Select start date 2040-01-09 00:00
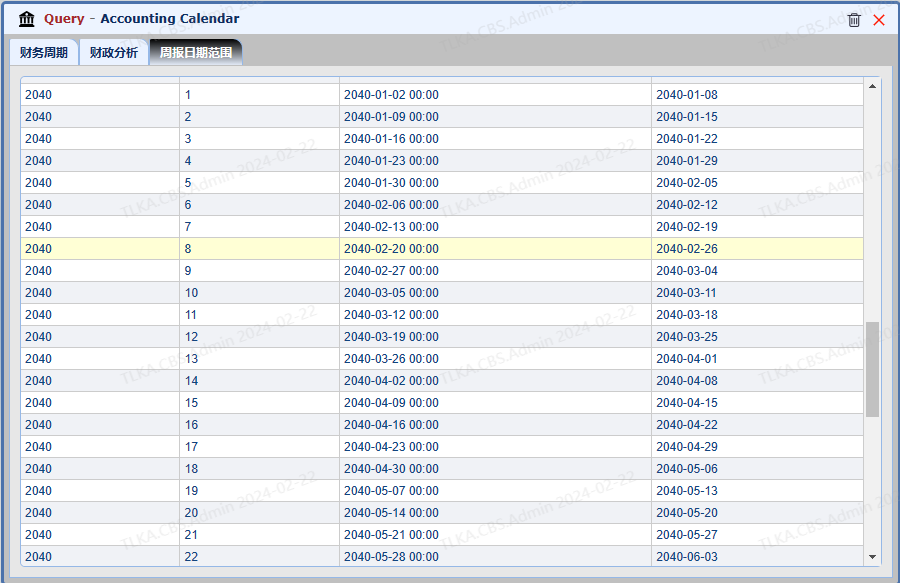 tap(495, 116)
